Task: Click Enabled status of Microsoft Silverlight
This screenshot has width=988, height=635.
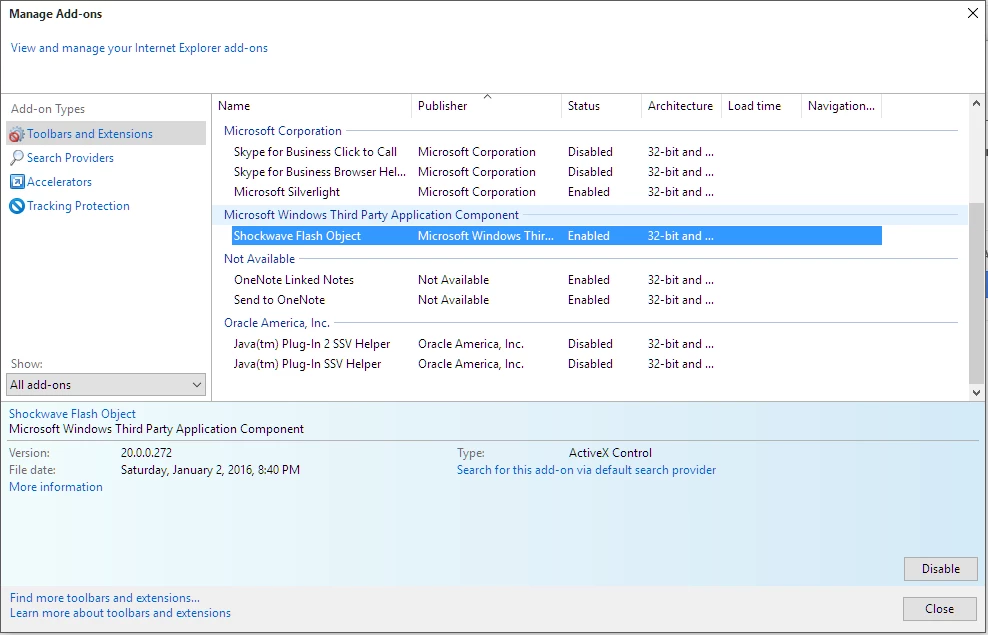Action: click(x=589, y=192)
